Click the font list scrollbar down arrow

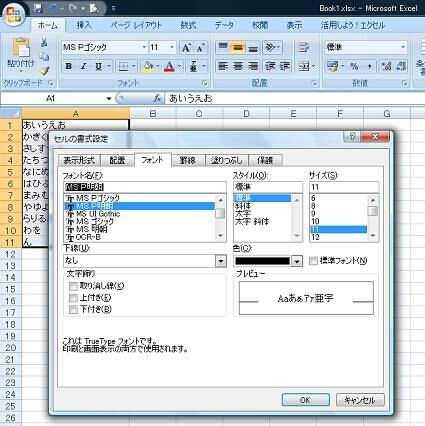(x=220, y=236)
